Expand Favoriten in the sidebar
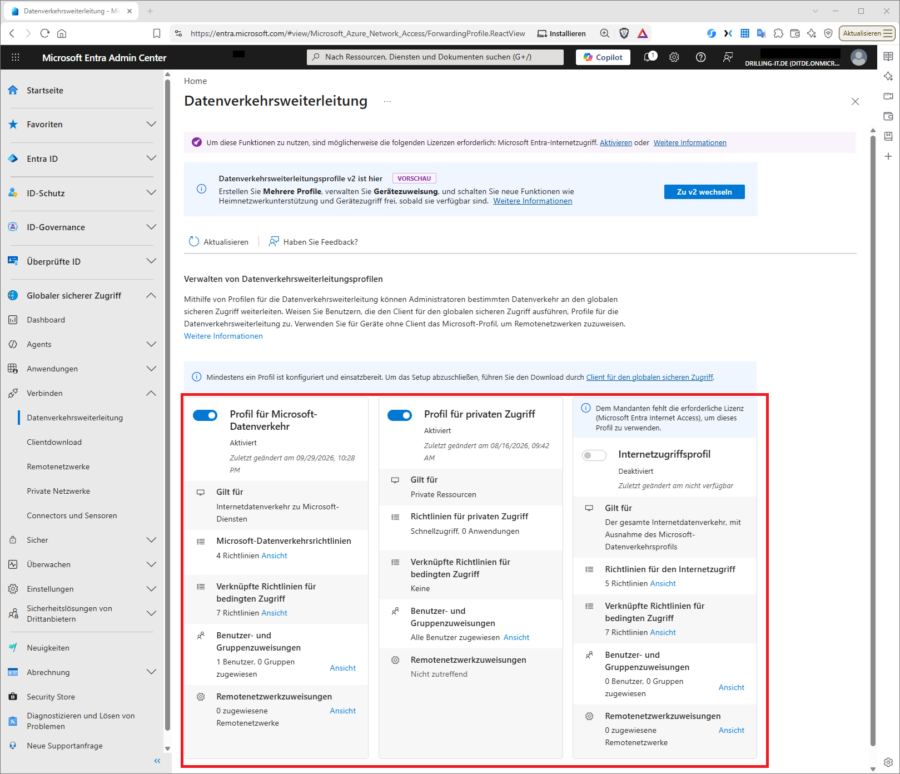The image size is (900, 774). click(151, 124)
